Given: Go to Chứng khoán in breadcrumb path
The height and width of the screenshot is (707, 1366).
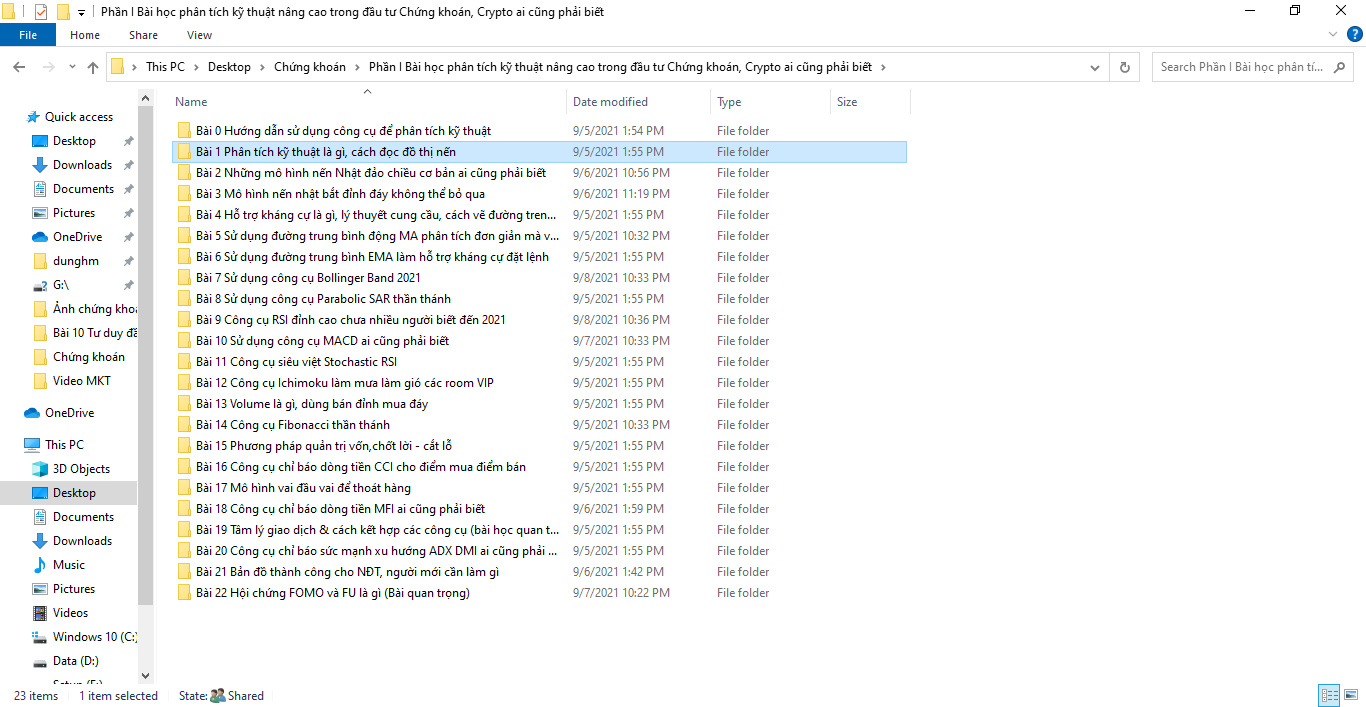Looking at the screenshot, I should pyautogui.click(x=309, y=67).
